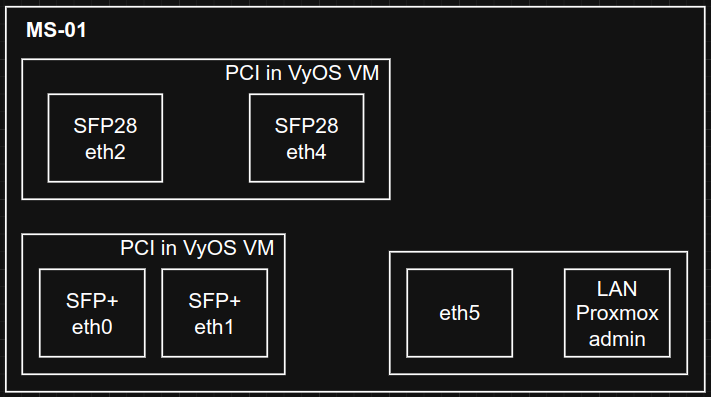Click the word Proxmox in LAN box
The height and width of the screenshot is (397, 711).
617,313
